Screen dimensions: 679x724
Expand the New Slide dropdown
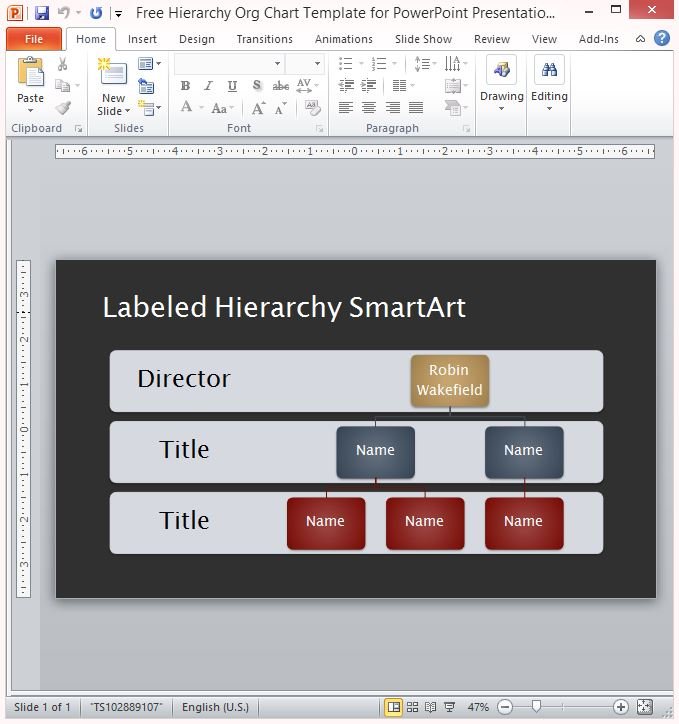tap(113, 111)
